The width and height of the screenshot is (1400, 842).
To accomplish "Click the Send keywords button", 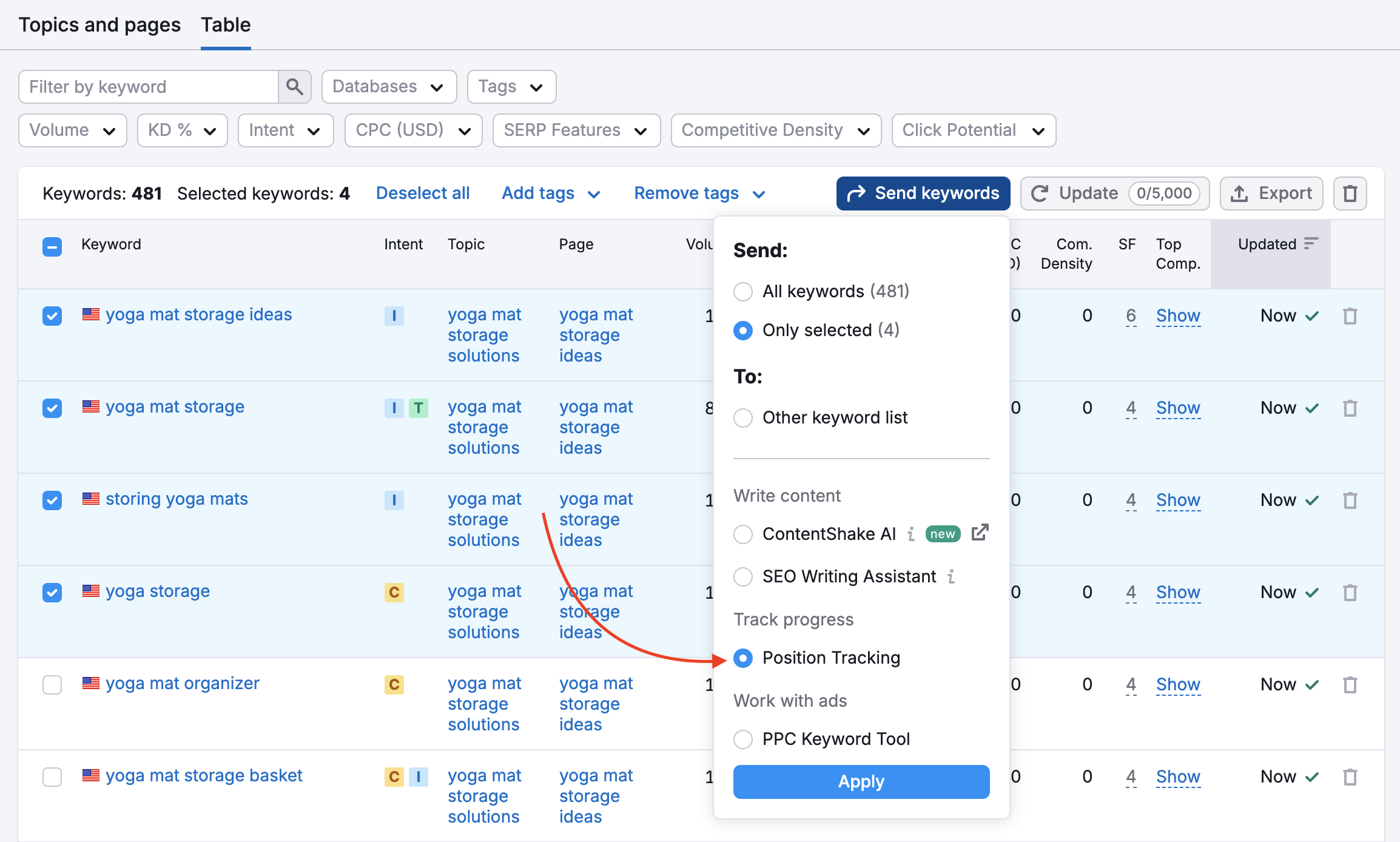I will point(923,192).
